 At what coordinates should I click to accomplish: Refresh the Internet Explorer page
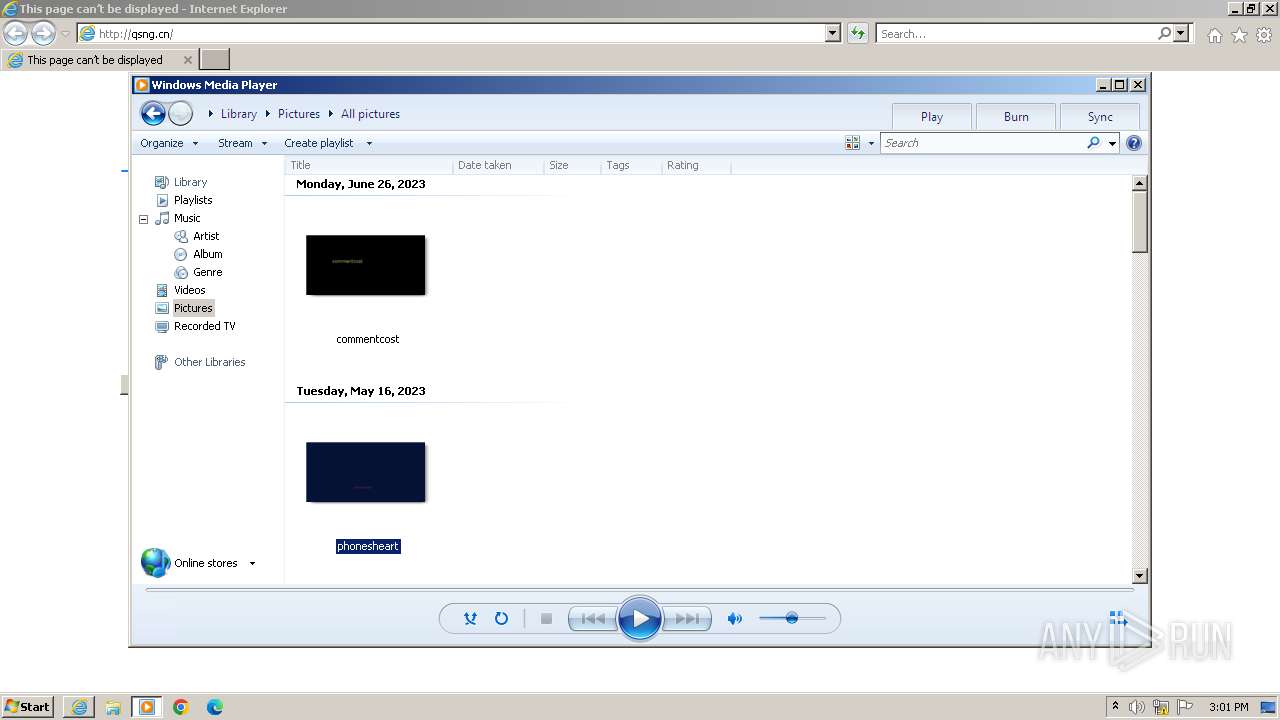pos(858,33)
